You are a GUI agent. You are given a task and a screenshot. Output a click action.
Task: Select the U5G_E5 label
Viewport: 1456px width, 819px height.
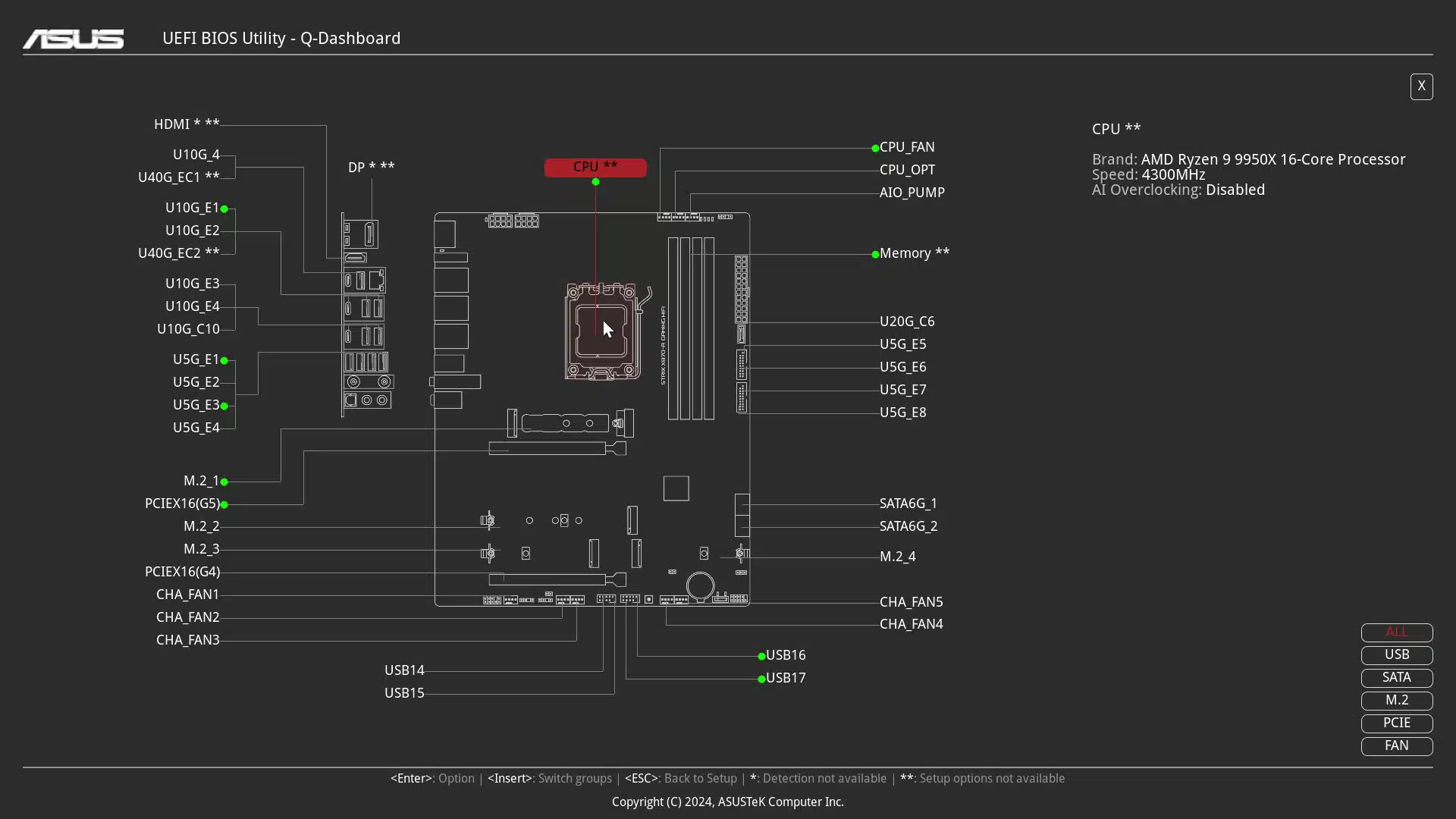pyautogui.click(x=903, y=344)
